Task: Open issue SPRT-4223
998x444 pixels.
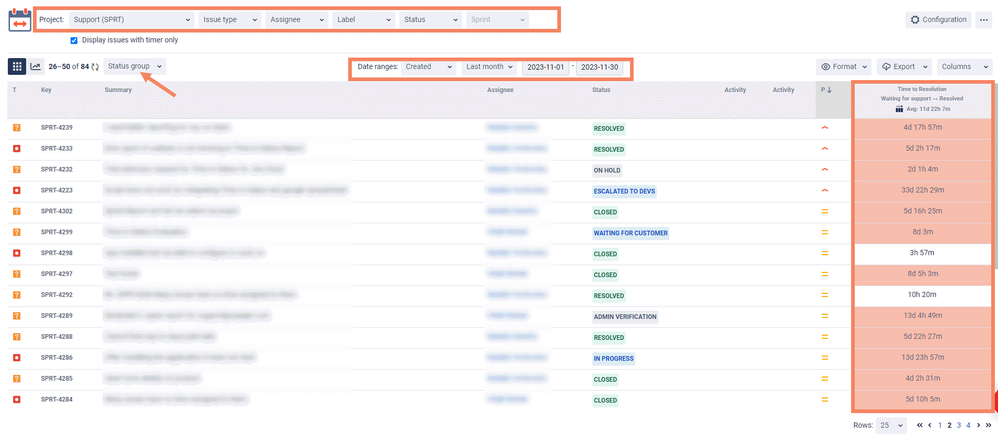Action: click(57, 190)
